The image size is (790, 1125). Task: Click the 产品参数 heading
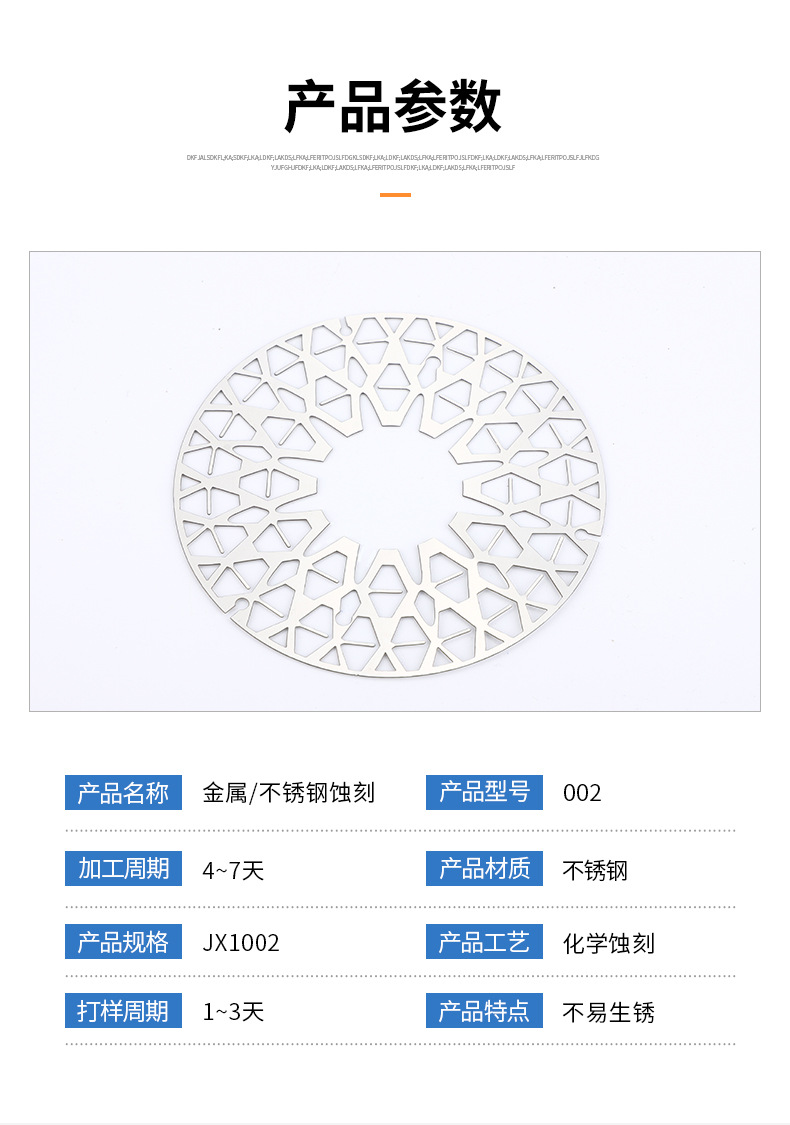click(393, 107)
